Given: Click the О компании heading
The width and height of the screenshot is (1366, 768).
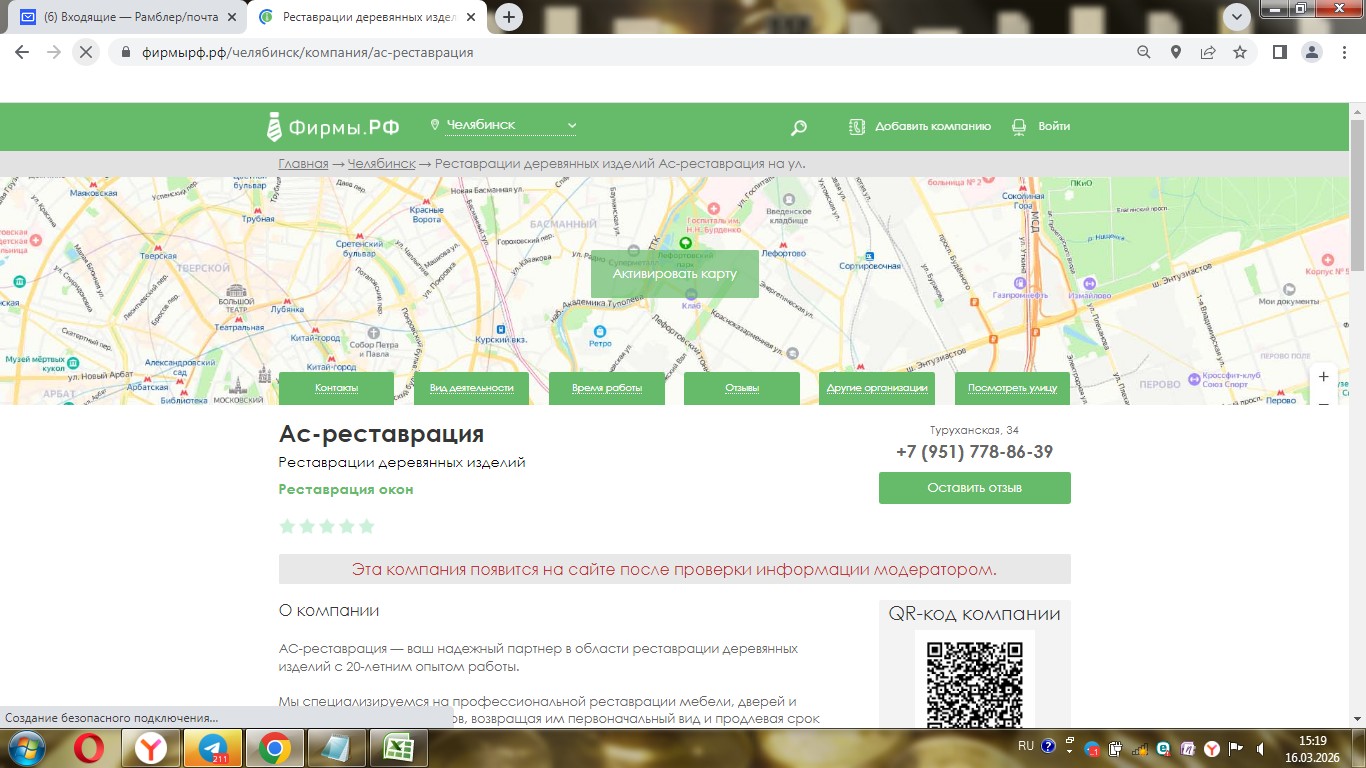Looking at the screenshot, I should tap(329, 610).
